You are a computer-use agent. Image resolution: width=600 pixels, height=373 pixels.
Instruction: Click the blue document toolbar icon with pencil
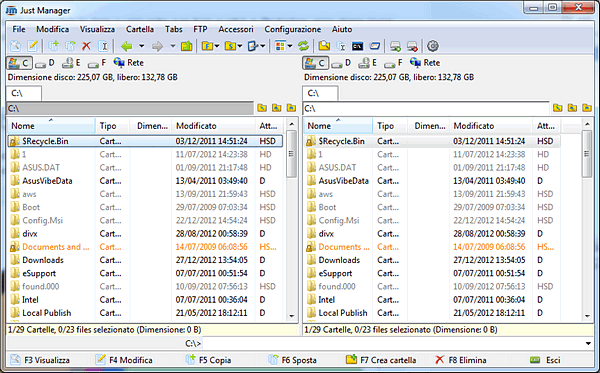tap(253, 46)
